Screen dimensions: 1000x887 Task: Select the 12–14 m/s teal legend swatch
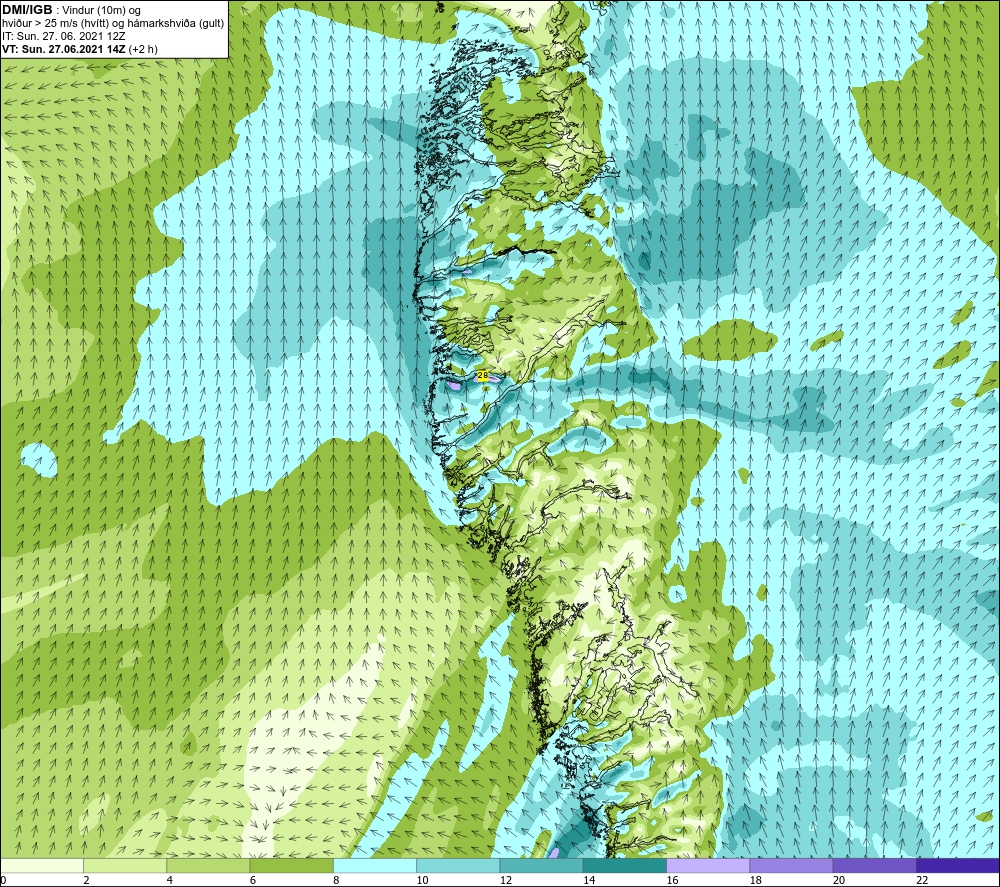coord(541,865)
